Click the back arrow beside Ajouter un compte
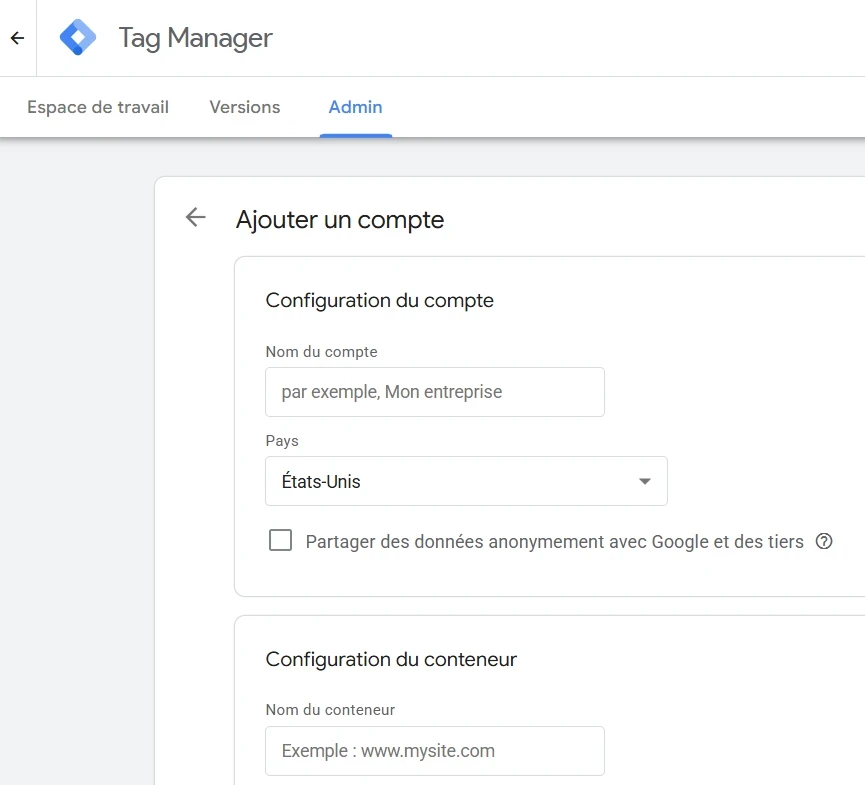 [195, 217]
